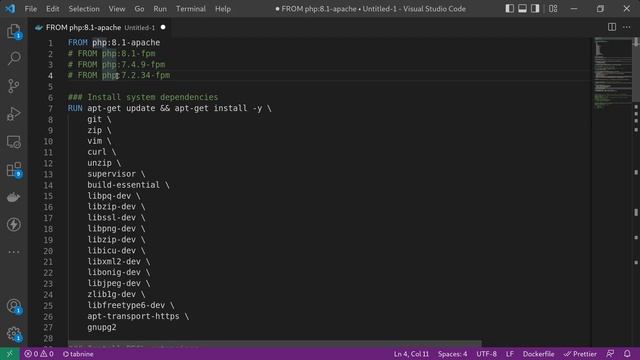Image resolution: width=640 pixels, height=360 pixels.
Task: Go to line via Ln 4, Col 11
Action: tap(411, 354)
